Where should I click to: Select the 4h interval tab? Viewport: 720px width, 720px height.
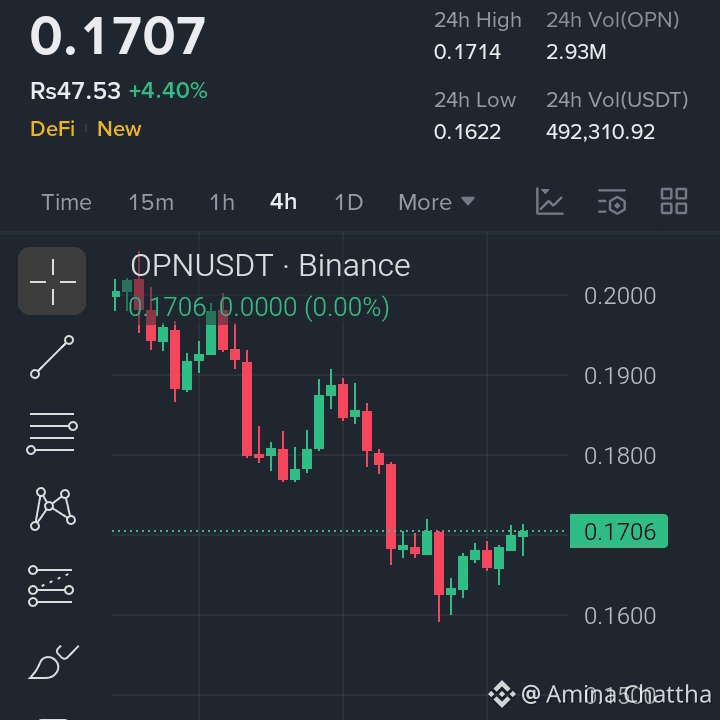[283, 202]
